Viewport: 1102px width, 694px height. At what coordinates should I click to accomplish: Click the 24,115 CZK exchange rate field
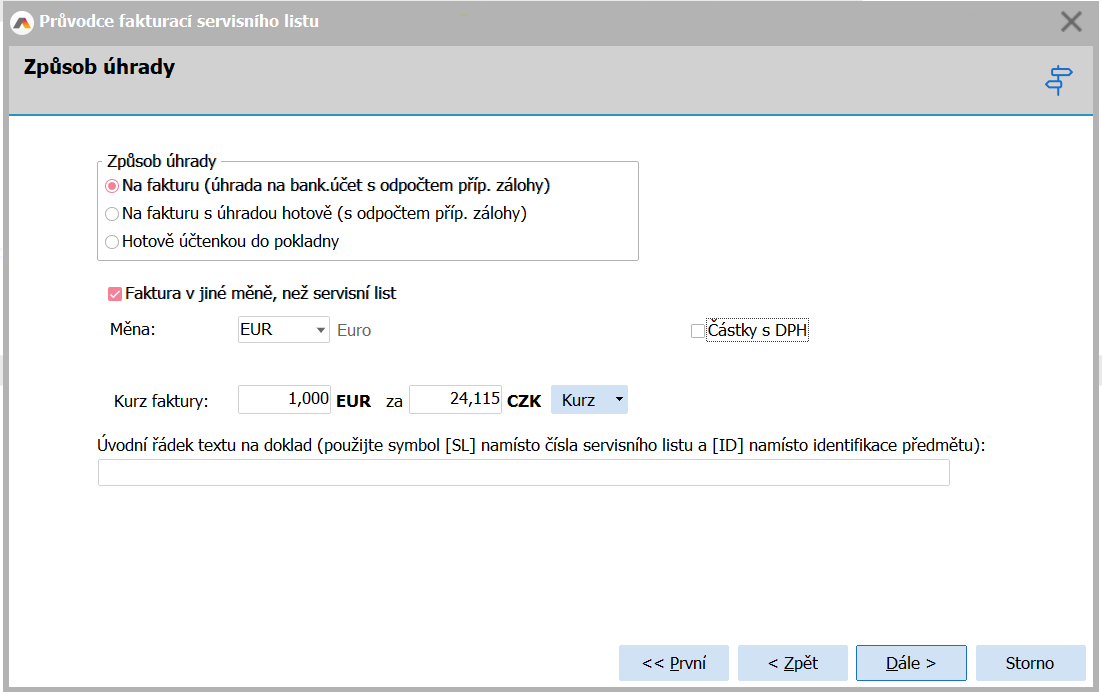455,400
